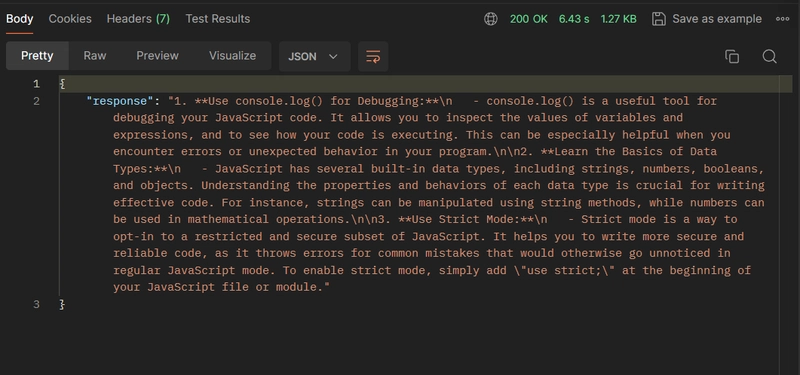The width and height of the screenshot is (800, 375).
Task: Click the floppy disk save icon
Action: pyautogui.click(x=659, y=19)
